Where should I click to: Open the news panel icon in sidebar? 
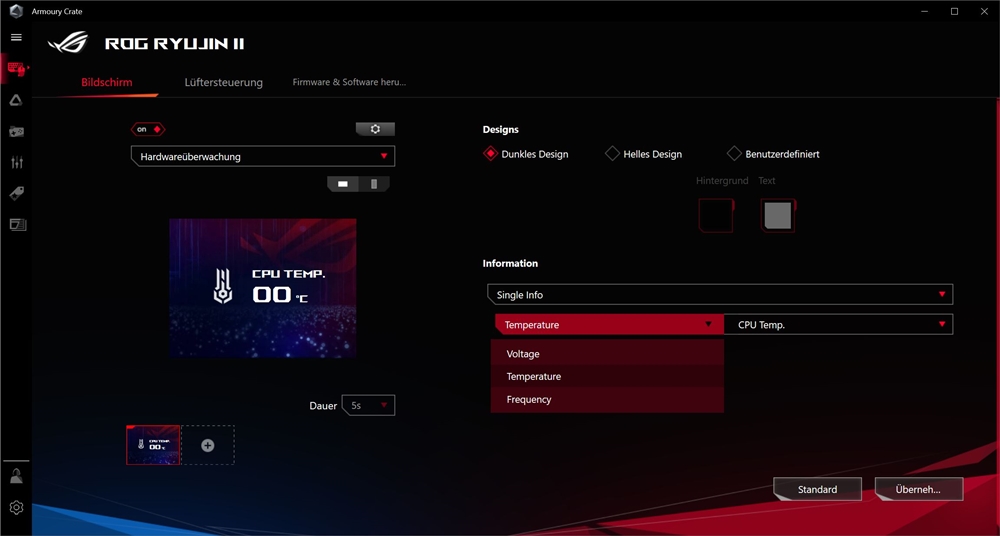click(x=17, y=224)
